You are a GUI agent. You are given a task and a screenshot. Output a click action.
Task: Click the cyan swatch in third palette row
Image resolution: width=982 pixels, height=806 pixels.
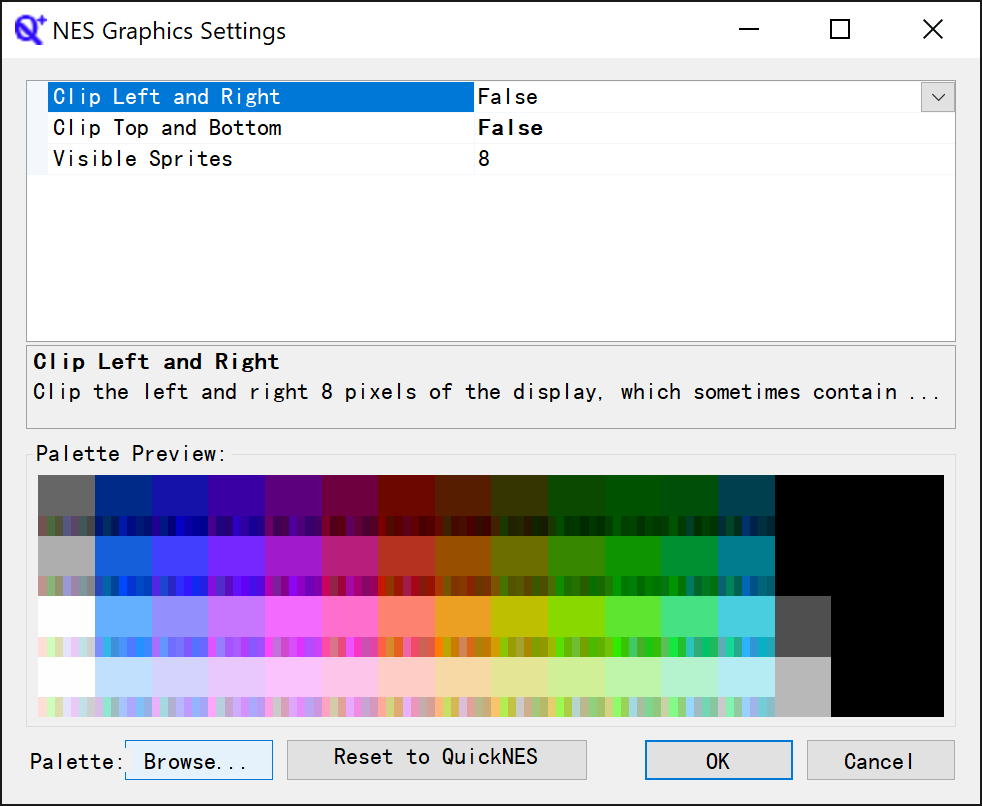pyautogui.click(x=746, y=616)
